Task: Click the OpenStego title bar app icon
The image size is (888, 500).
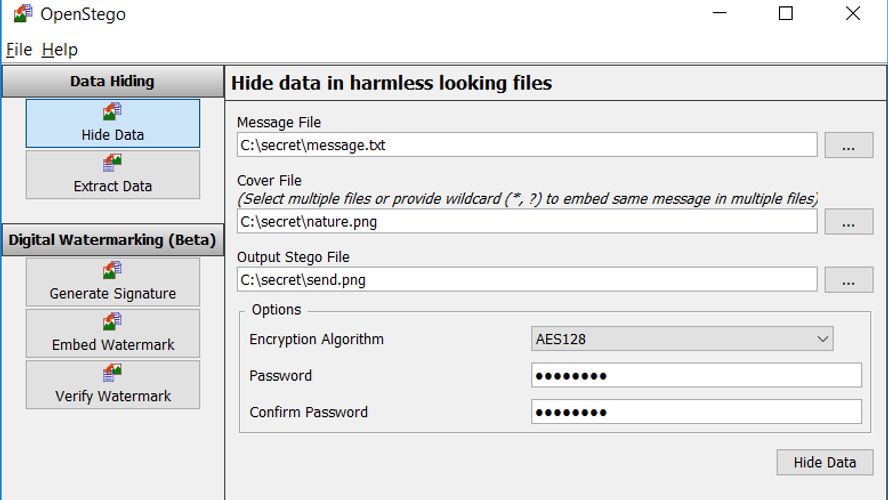Action: click(x=22, y=14)
